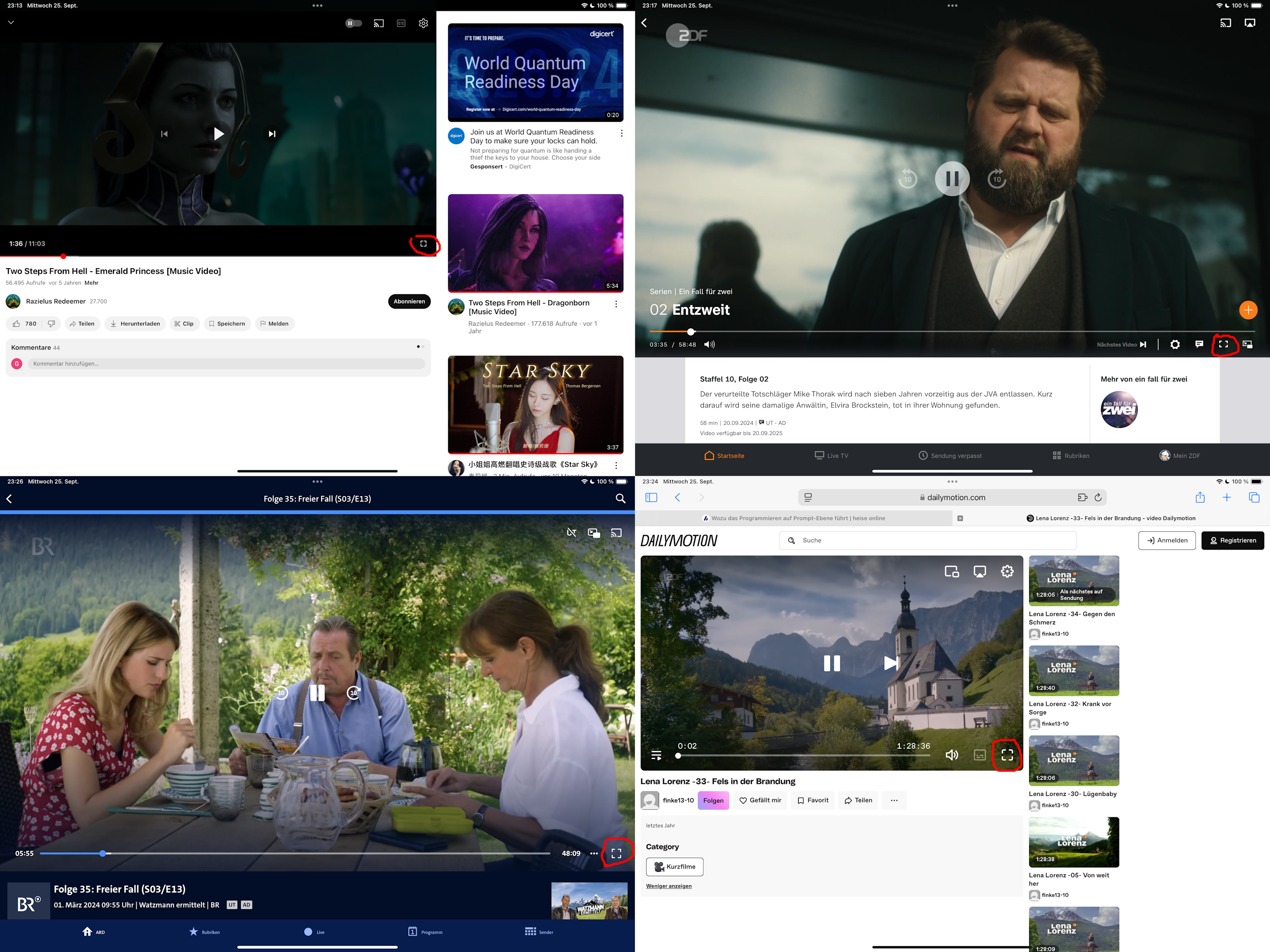This screenshot has width=1270, height=952.
Task: Tap fullscreen icon in YouTube player
Action: [x=423, y=244]
